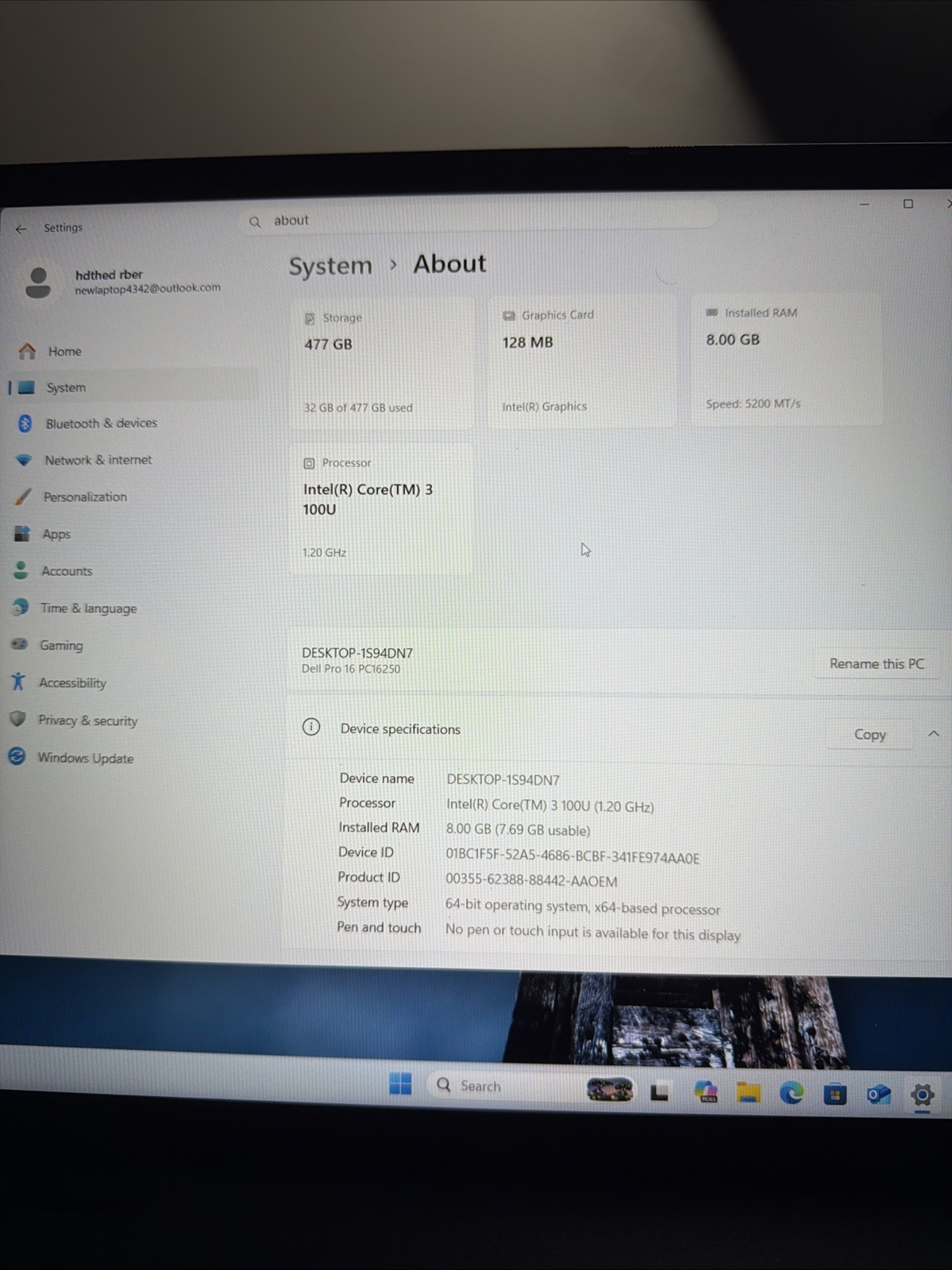The height and width of the screenshot is (1270, 952).
Task: Open File Explorer from the taskbar
Action: [x=748, y=1094]
